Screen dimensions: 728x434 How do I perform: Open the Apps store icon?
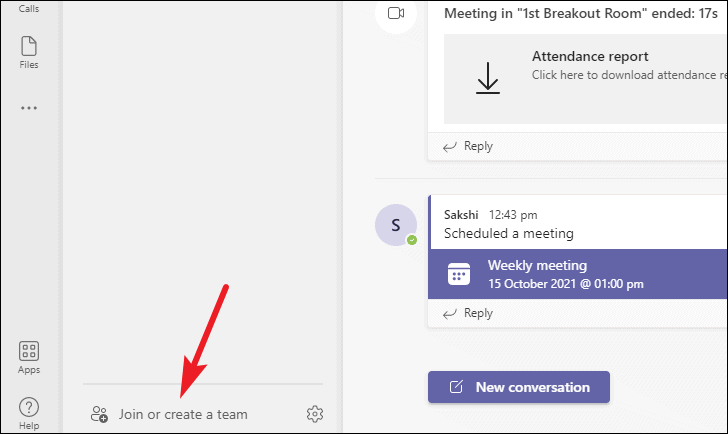click(29, 357)
